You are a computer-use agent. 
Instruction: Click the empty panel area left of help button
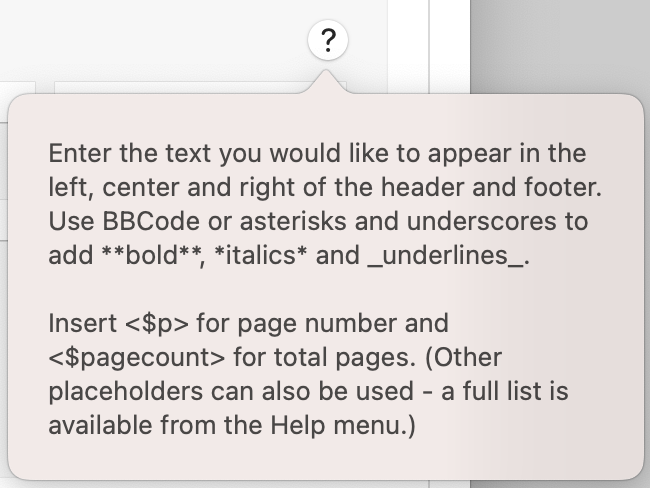click(153, 41)
